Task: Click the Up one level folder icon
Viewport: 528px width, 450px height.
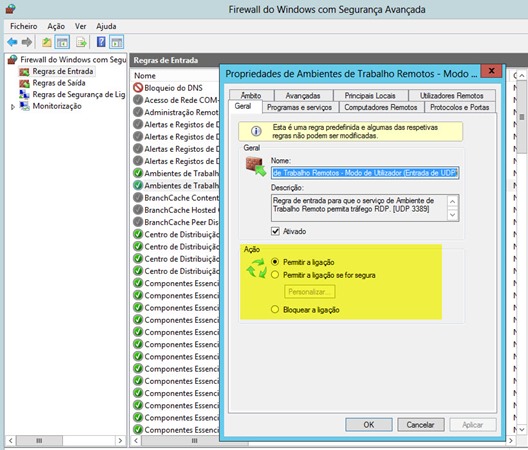Action: [x=46, y=42]
